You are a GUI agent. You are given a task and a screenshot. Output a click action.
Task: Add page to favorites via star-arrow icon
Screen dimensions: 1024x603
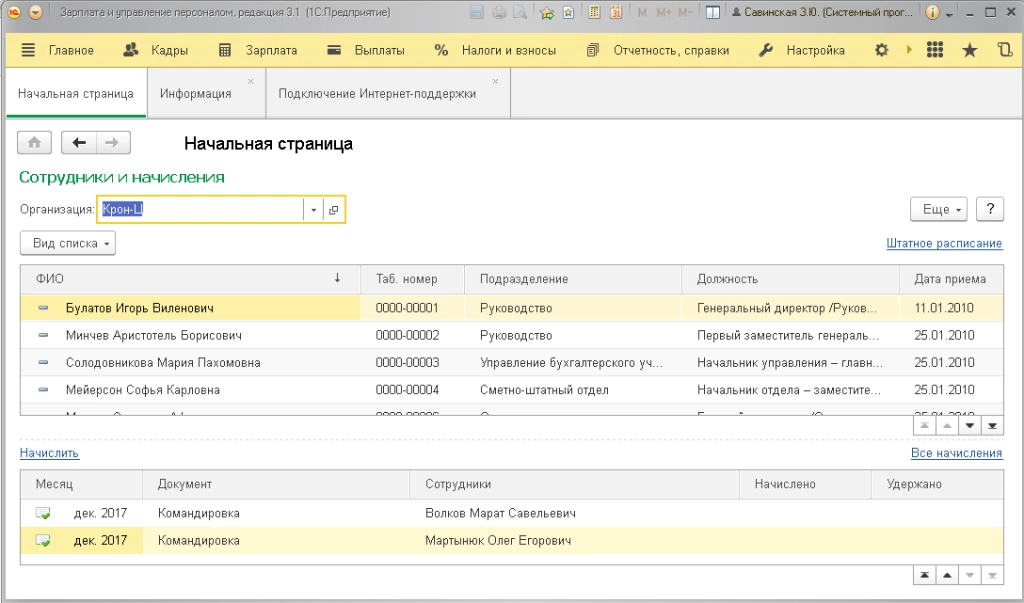coord(546,13)
